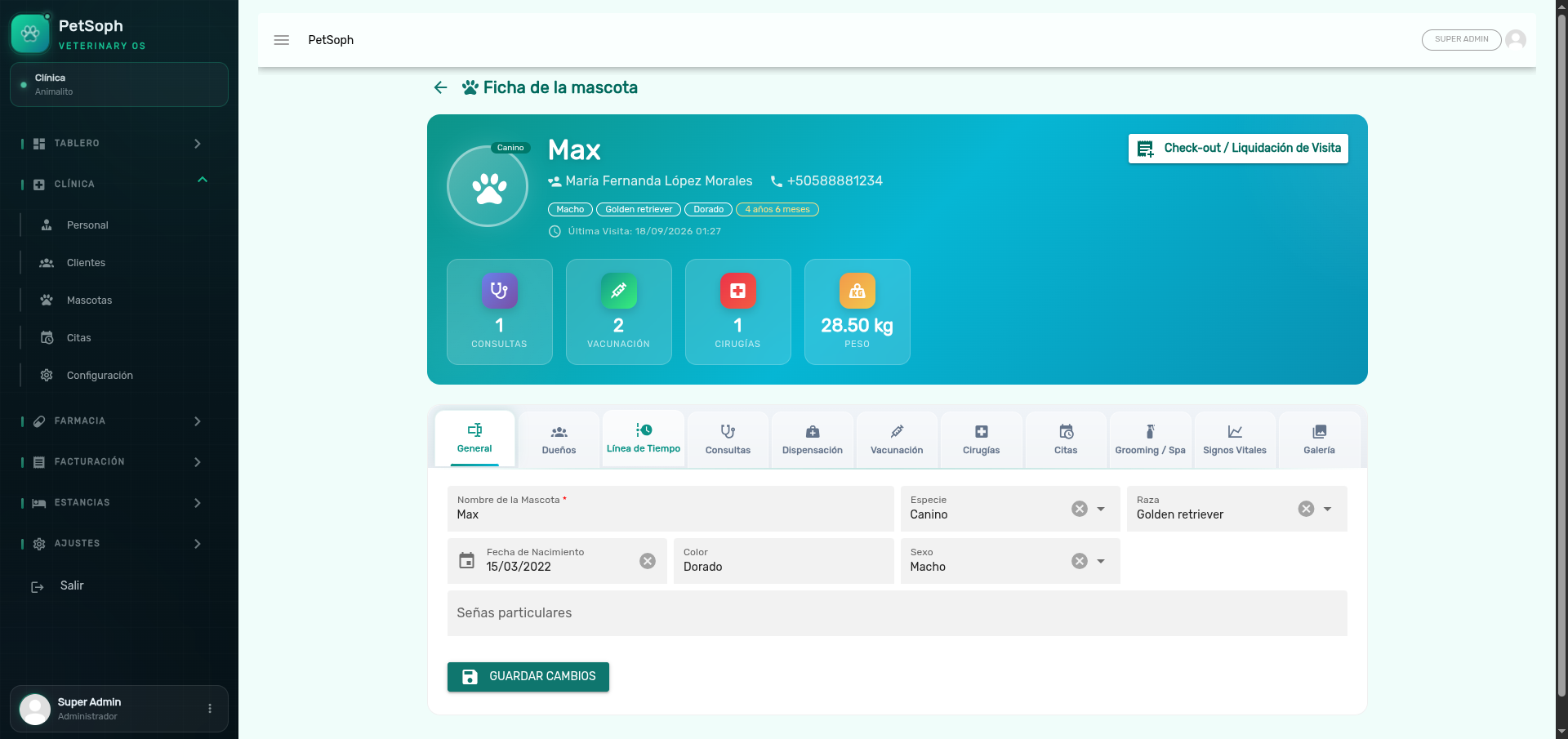Select the Clínica Animalito selector

(119, 85)
